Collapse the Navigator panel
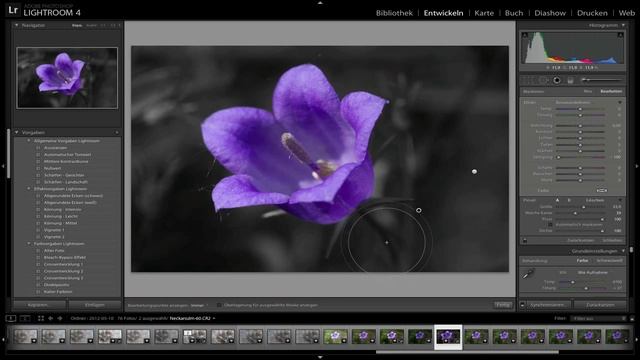The height and width of the screenshot is (360, 640). point(16,25)
